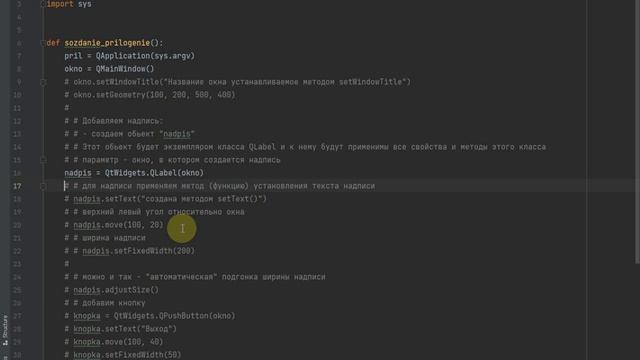Click 'okno = QMainWindow()' line
The height and width of the screenshot is (360, 640).
109,69
